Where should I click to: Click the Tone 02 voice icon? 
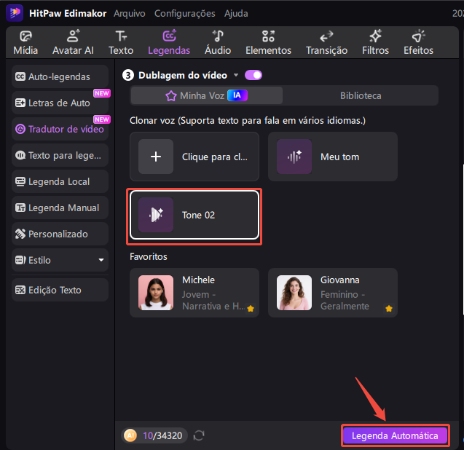click(x=156, y=215)
